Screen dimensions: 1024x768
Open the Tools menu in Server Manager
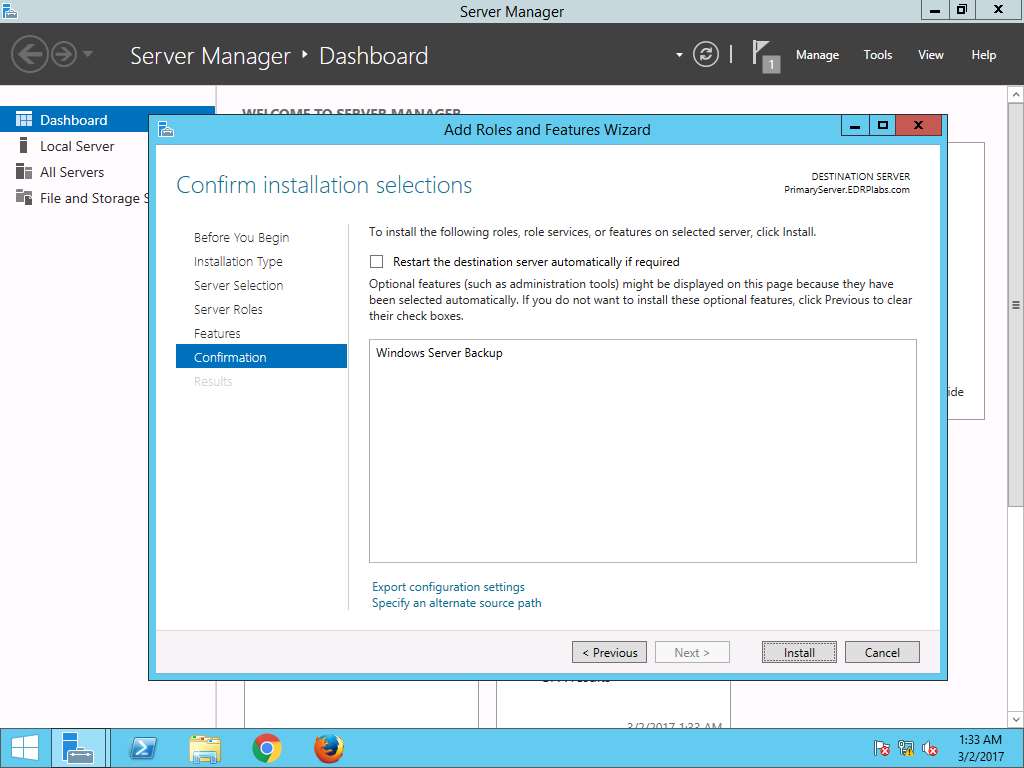coord(878,55)
